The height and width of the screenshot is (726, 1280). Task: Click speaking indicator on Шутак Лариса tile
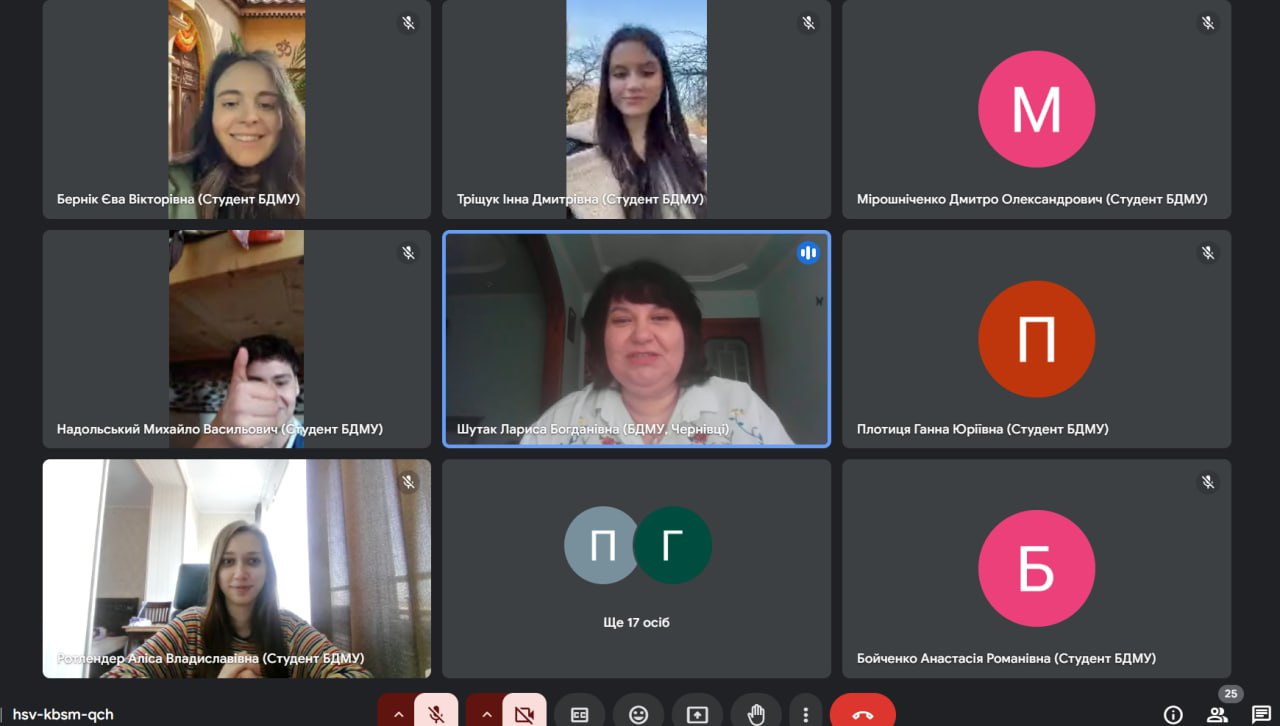[808, 253]
